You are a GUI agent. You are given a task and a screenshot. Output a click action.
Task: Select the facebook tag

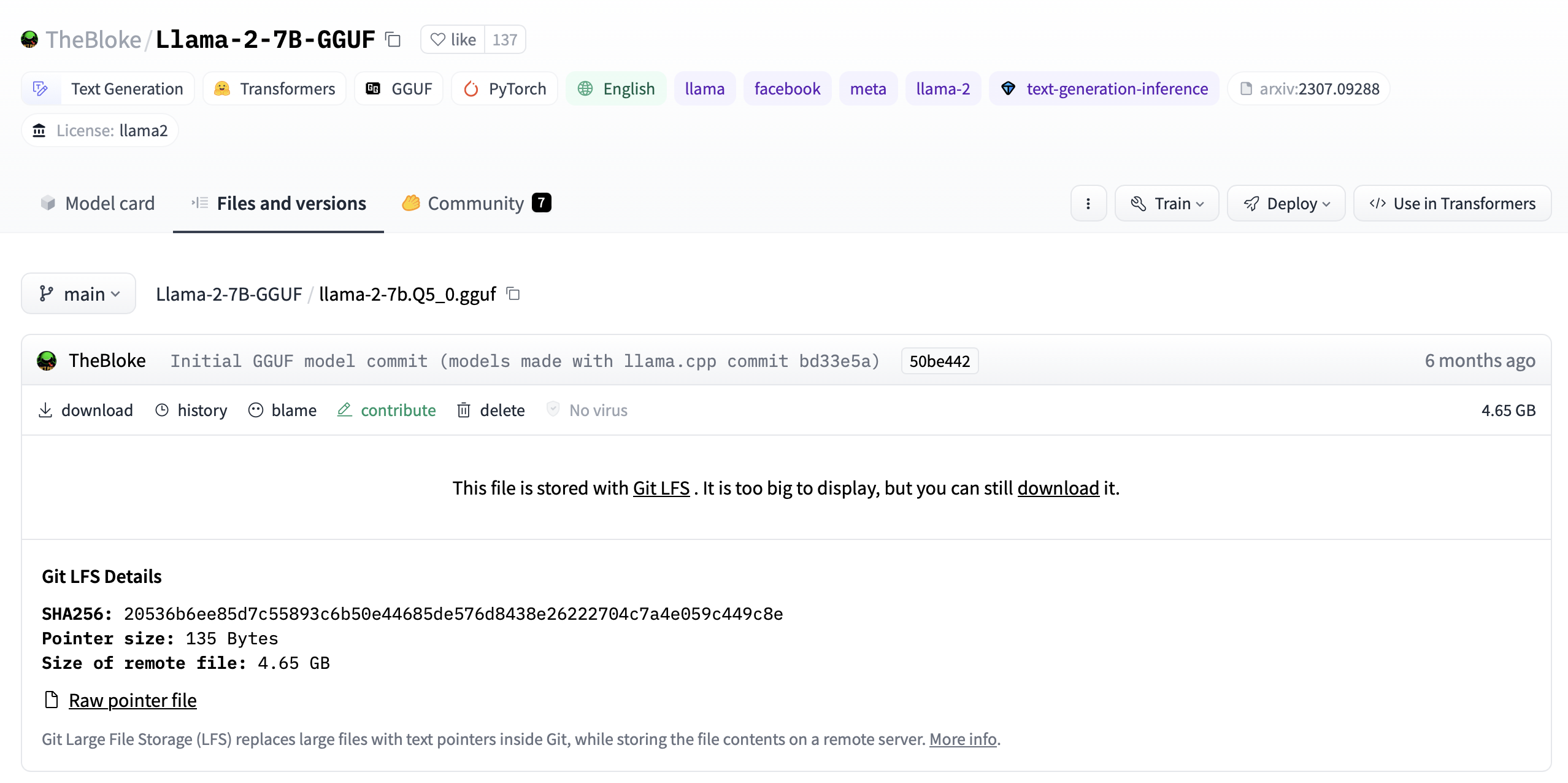click(x=787, y=89)
